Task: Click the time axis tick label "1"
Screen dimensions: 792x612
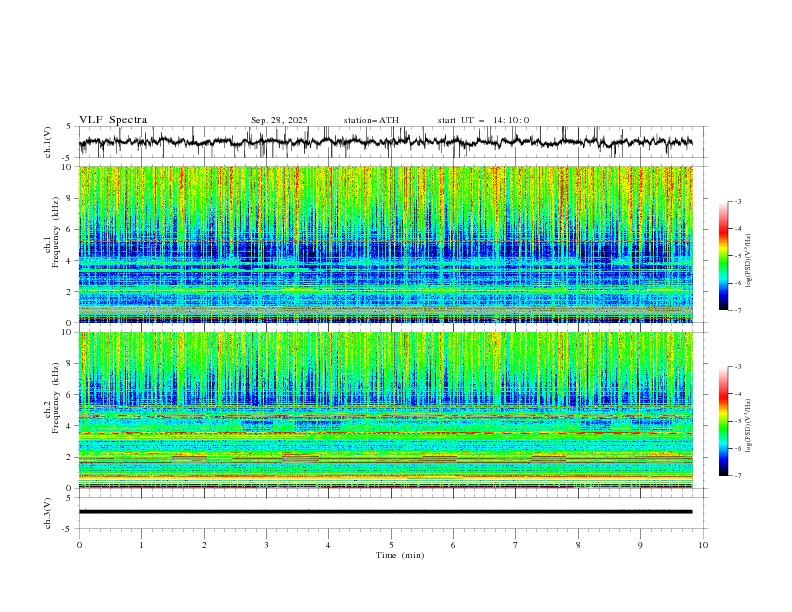Action: (x=141, y=545)
